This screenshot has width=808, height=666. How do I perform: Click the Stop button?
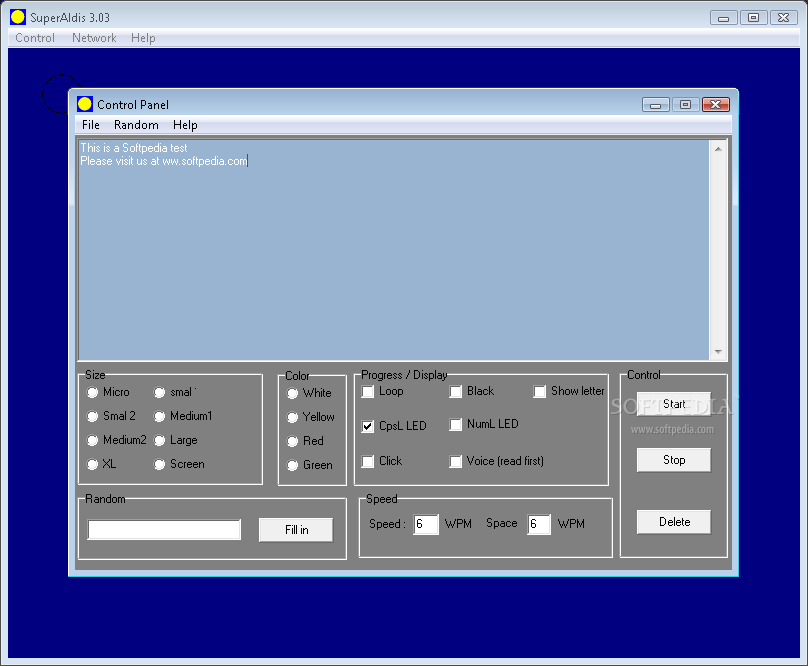coord(674,460)
